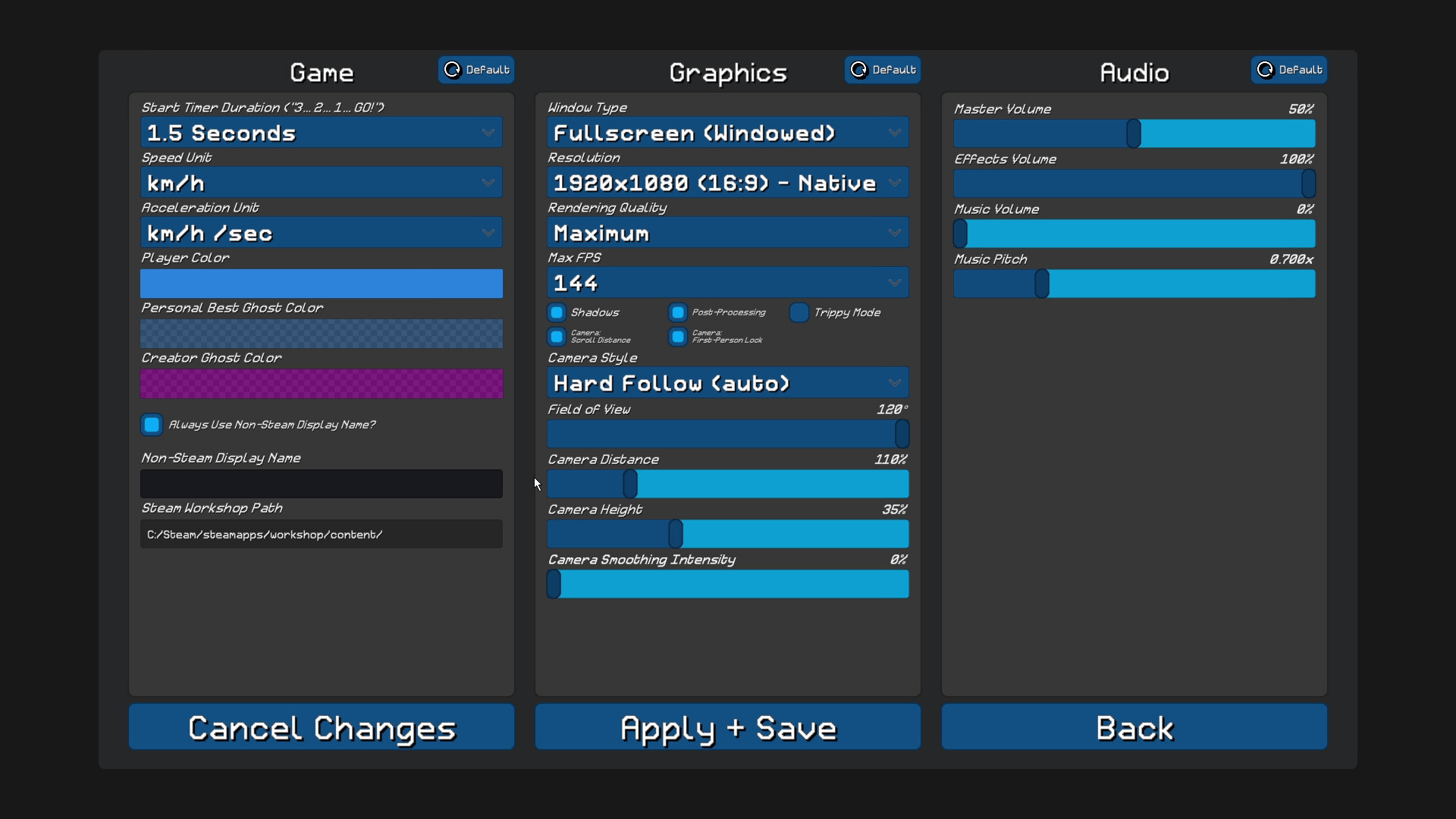Viewport: 1456px width, 819px height.
Task: Open the Start Timer Duration dropdown
Action: click(x=322, y=133)
